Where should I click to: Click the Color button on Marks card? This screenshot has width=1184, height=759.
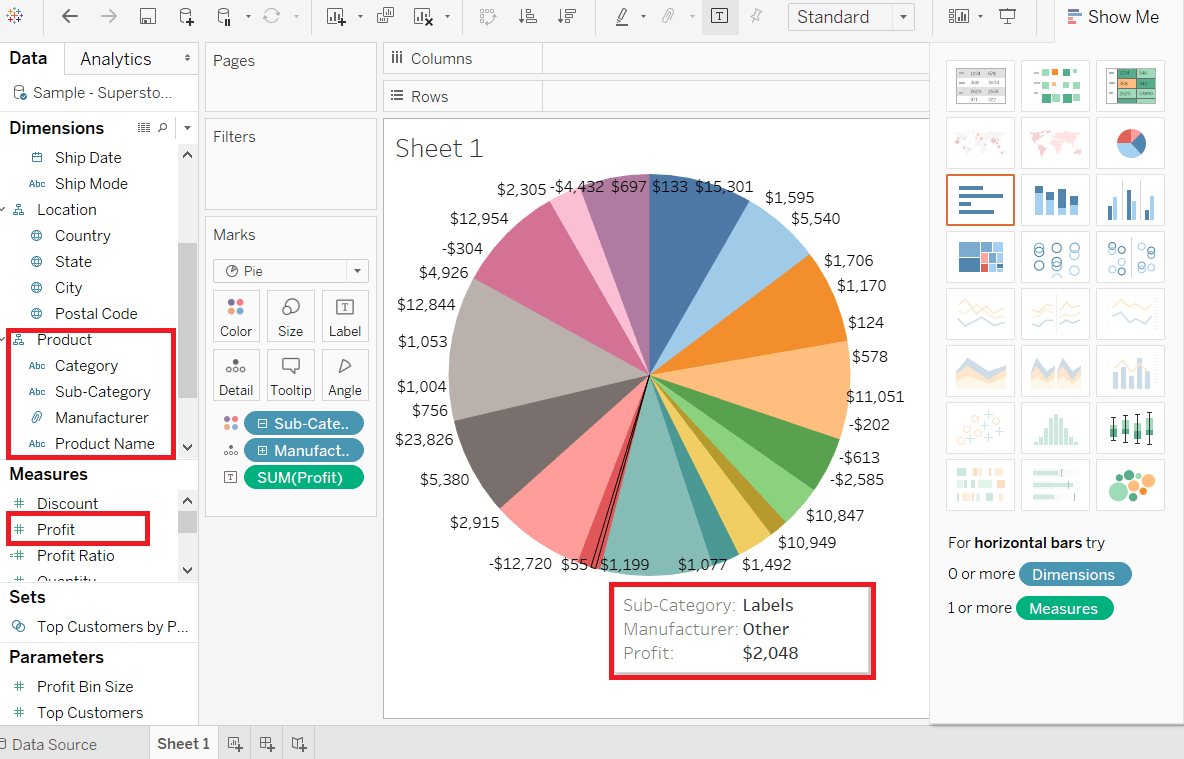click(x=236, y=316)
